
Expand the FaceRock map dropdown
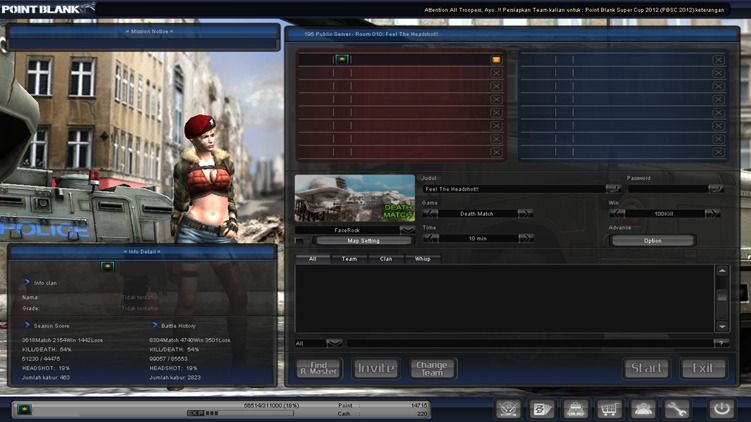pos(407,230)
